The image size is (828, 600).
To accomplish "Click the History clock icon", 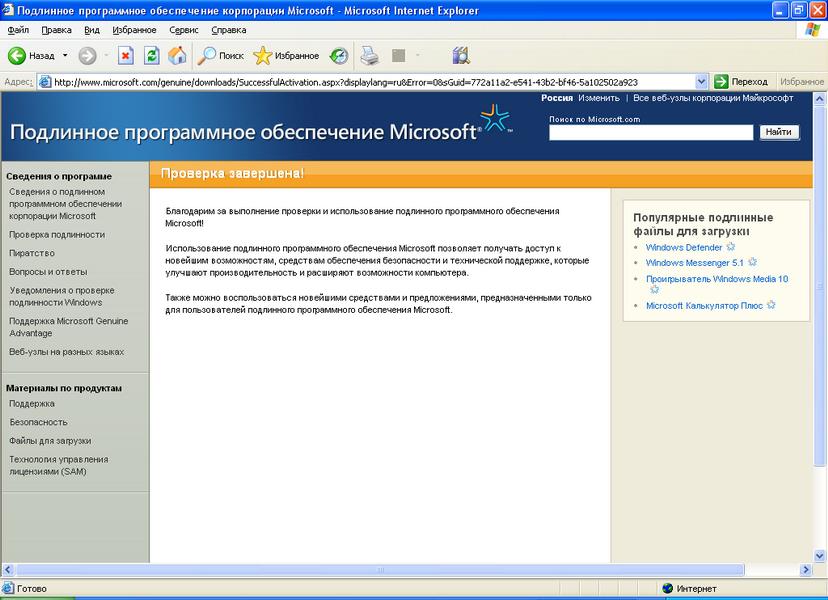I will coord(340,56).
